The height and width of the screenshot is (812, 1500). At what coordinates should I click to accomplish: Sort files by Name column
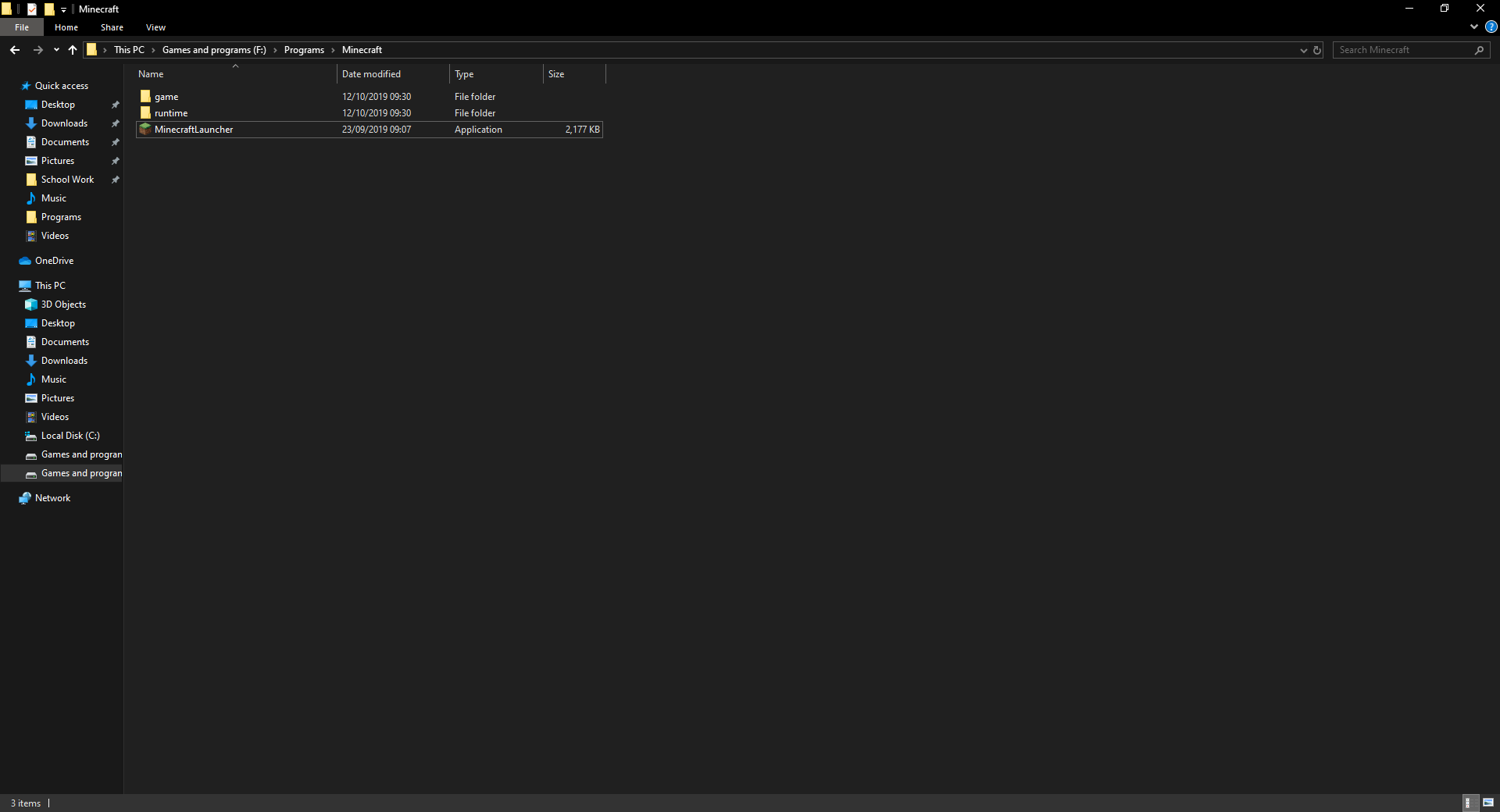tap(236, 74)
